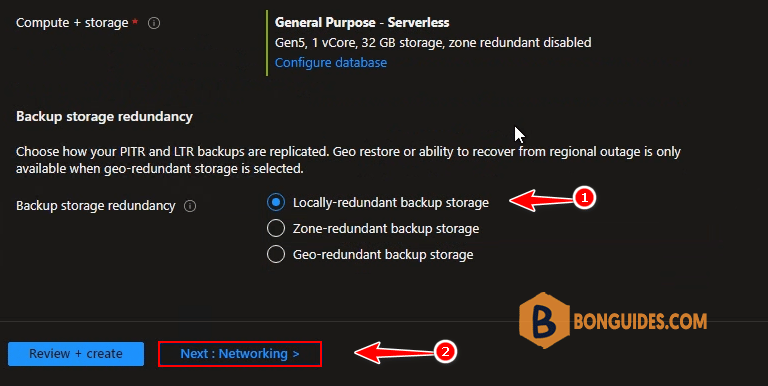
Task: Click the red required asterisk after Compute + storage
Action: [135, 22]
